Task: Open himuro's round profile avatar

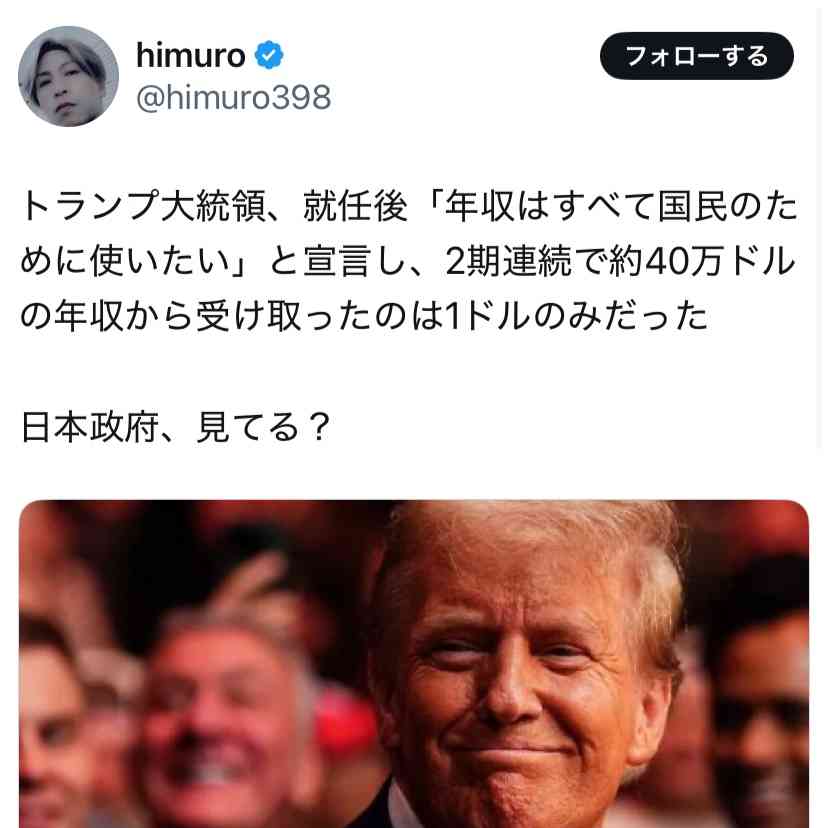Action: (68, 76)
